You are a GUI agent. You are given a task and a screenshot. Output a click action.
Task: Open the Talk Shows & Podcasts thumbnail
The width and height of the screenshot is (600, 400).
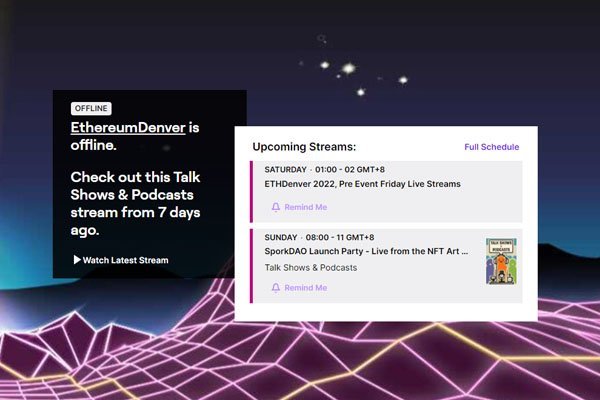click(x=501, y=261)
